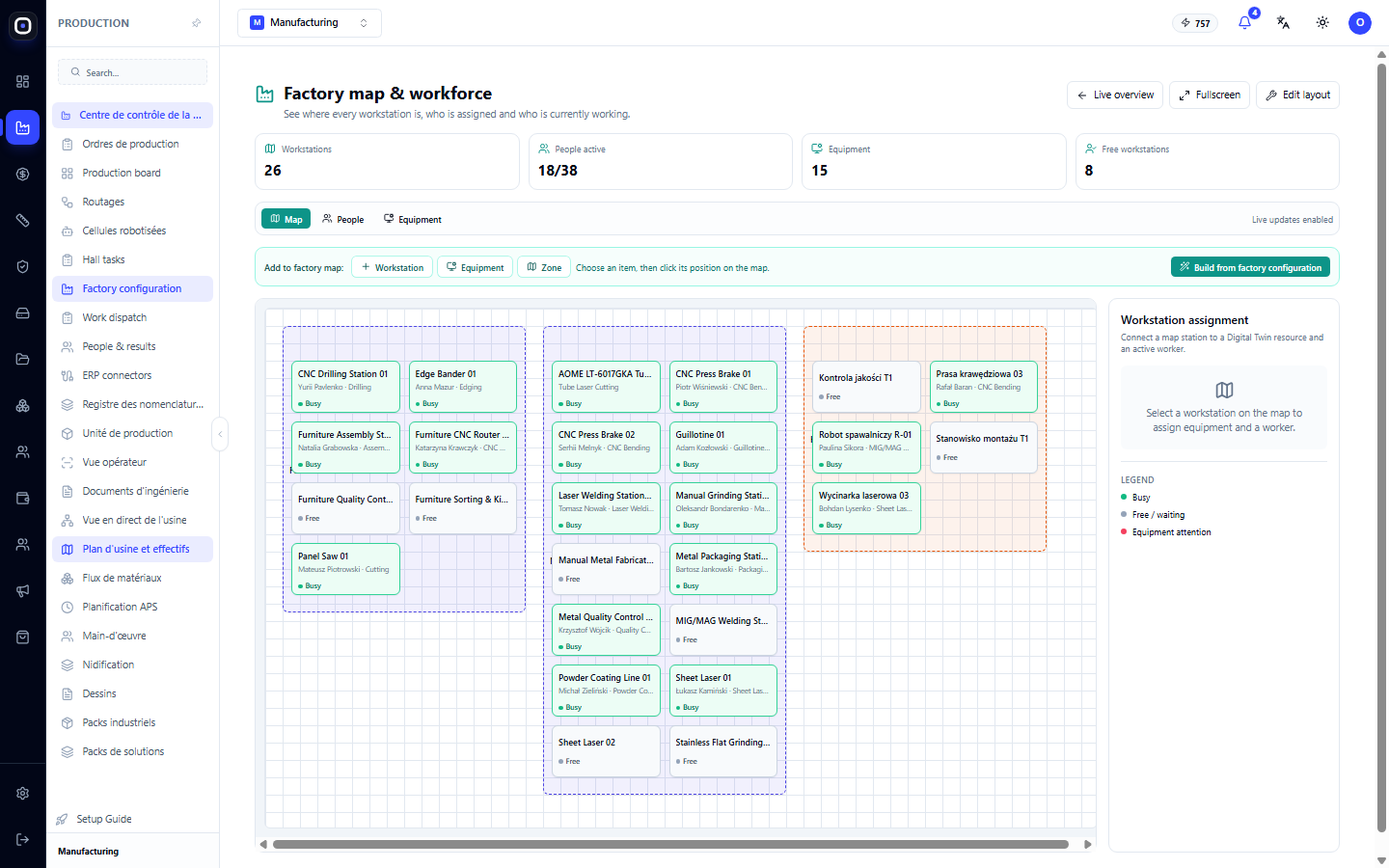Click the 757 credits lightning badge
This screenshot has height=868, width=1389.
[1195, 23]
